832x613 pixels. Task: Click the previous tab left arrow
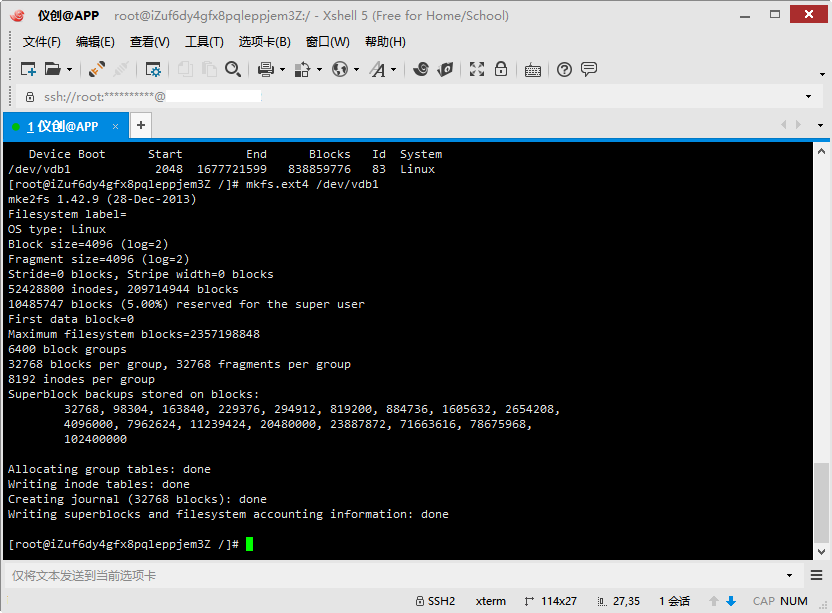coord(784,125)
